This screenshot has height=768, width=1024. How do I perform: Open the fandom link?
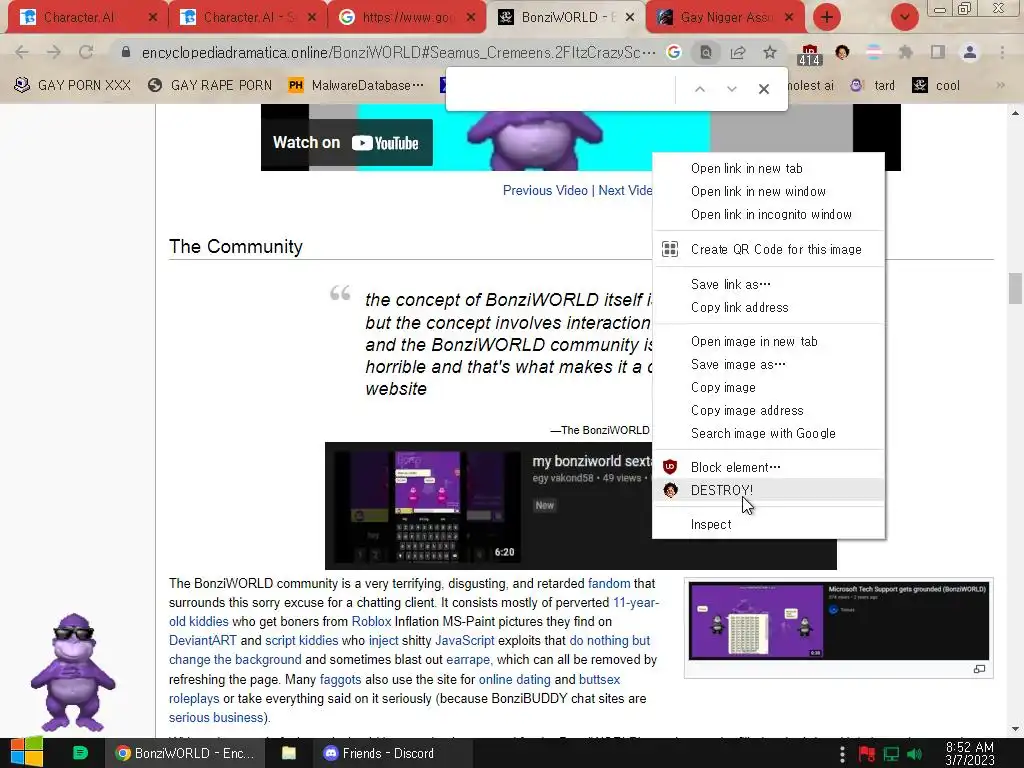(x=609, y=583)
